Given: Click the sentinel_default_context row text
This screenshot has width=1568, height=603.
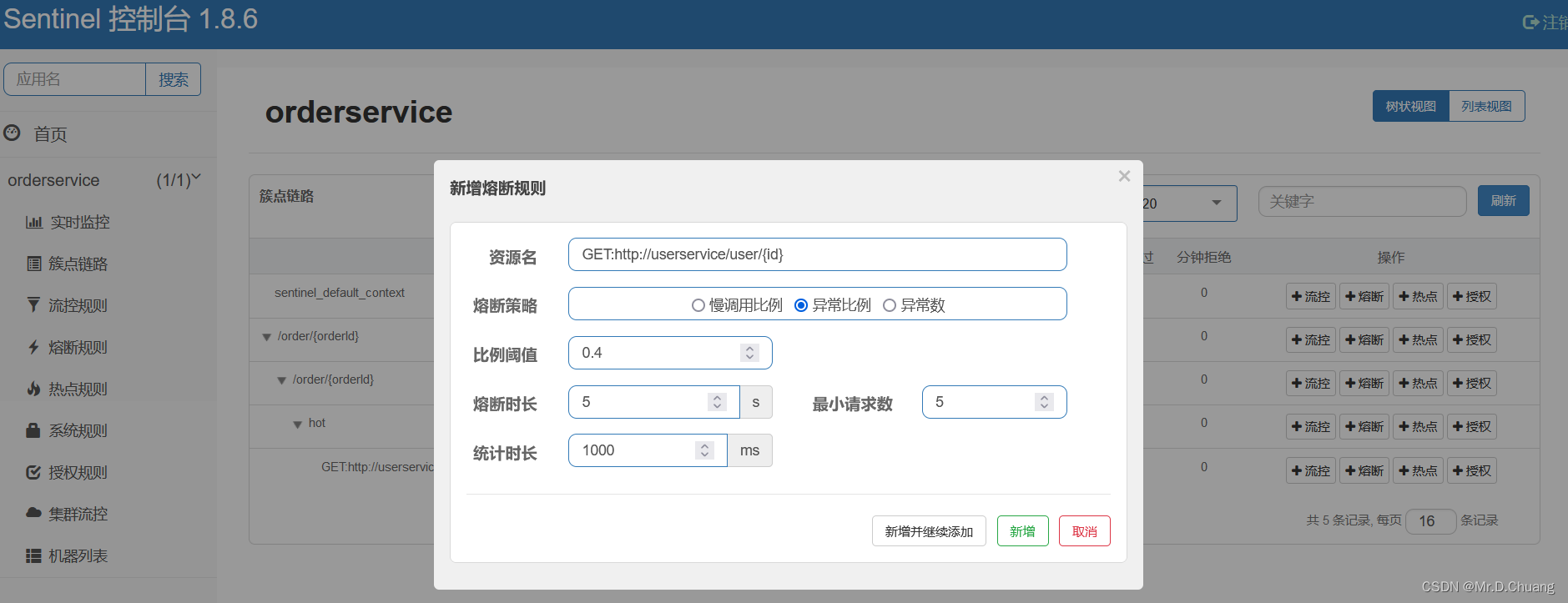Looking at the screenshot, I should [340, 293].
